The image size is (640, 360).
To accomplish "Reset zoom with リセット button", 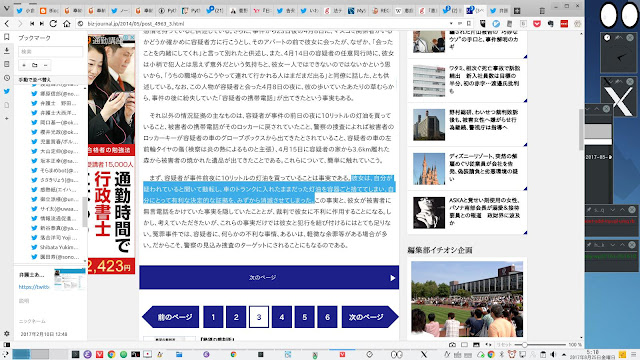I will pyautogui.click(x=504, y=344).
